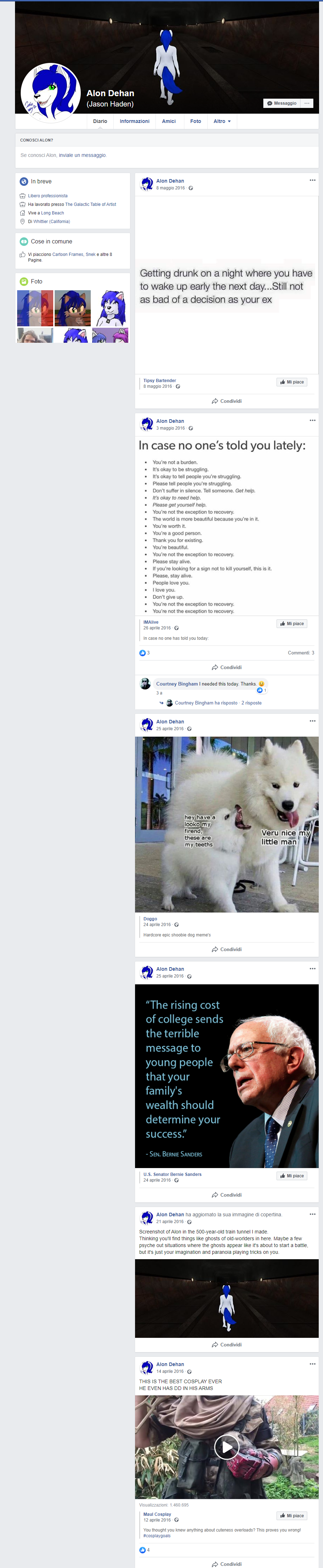Click the like reaction count 4
Screen dimensions: 323x1568
click(145, 1550)
